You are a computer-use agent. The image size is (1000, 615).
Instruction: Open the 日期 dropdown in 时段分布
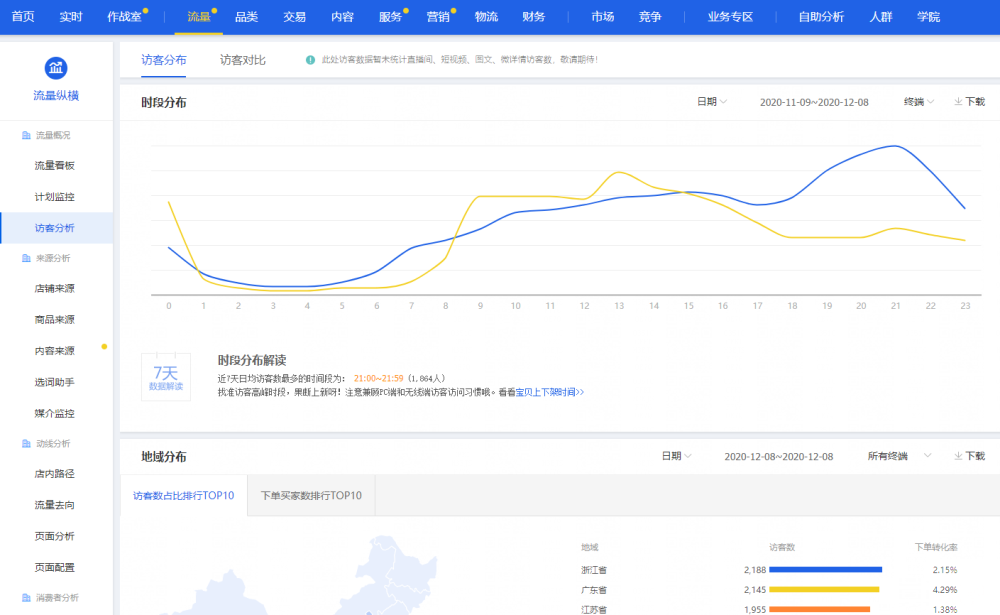[711, 102]
